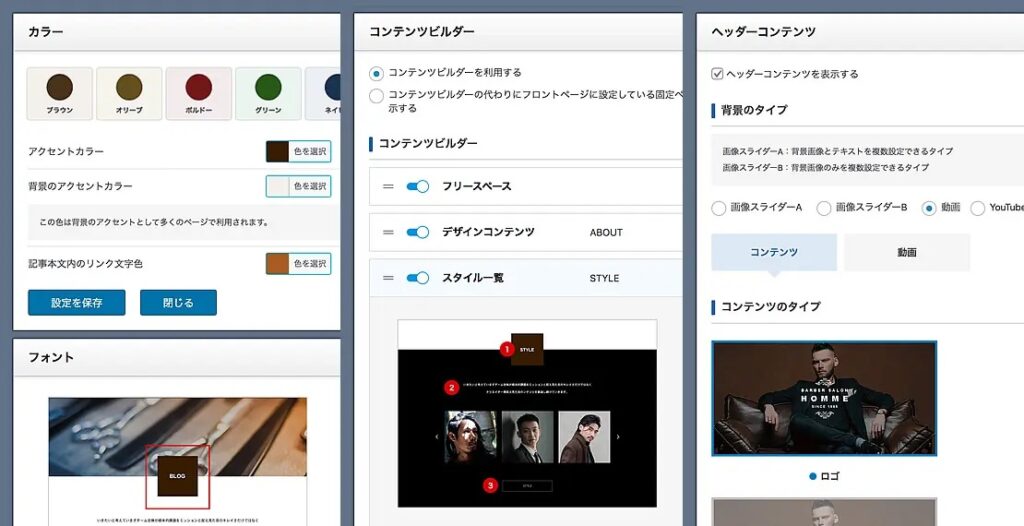Select the グリーン color preset
Screen dimensions: 1024x526
(268, 93)
